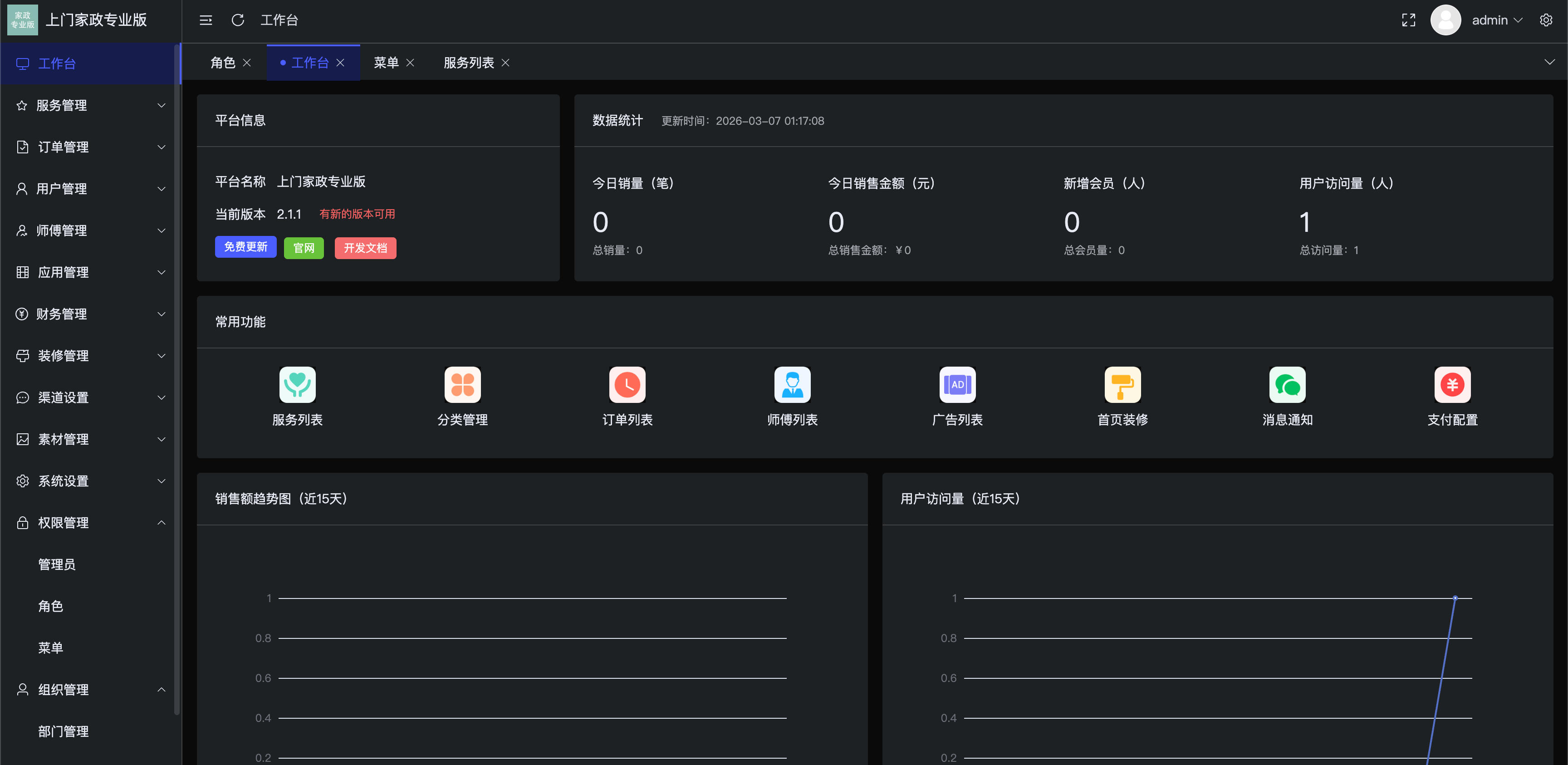This screenshot has width=1568, height=765.
Task: Switch to the 菜单 tab
Action: pos(386,63)
